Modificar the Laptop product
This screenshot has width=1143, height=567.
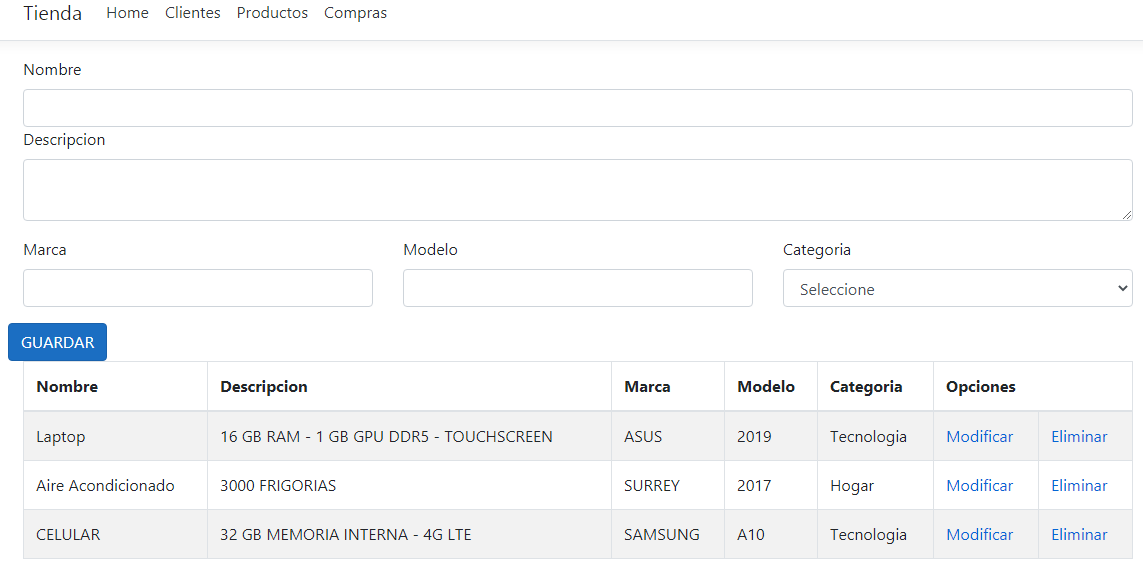coord(979,437)
